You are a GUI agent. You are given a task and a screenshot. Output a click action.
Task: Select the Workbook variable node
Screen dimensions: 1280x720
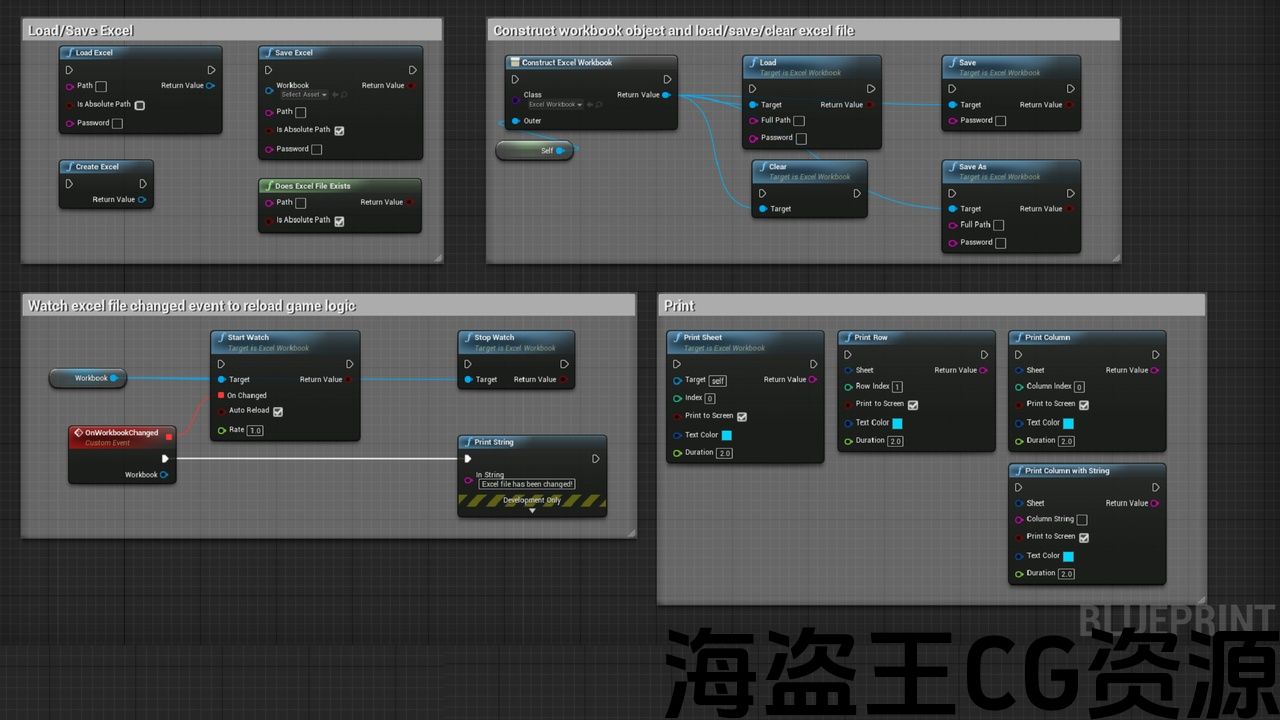[88, 378]
